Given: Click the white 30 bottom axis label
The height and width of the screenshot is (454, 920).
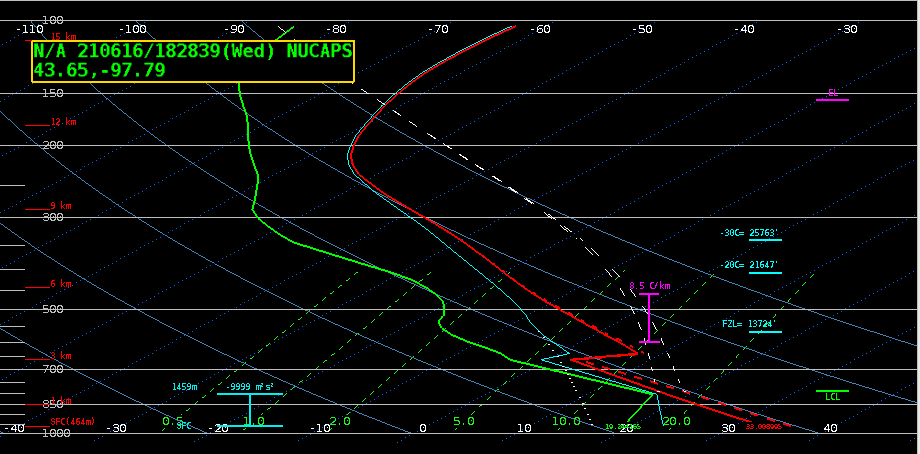Looking at the screenshot, I should click(x=729, y=428).
